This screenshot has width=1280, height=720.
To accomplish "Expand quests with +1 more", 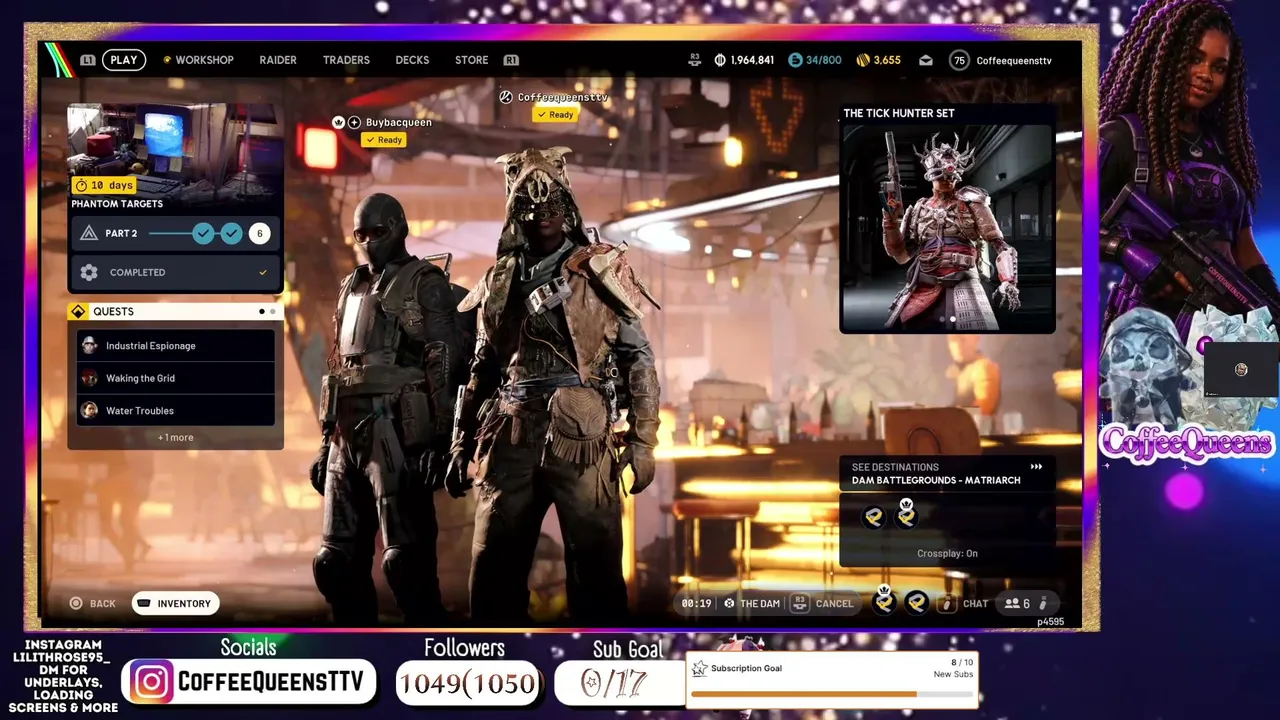I will (x=176, y=437).
